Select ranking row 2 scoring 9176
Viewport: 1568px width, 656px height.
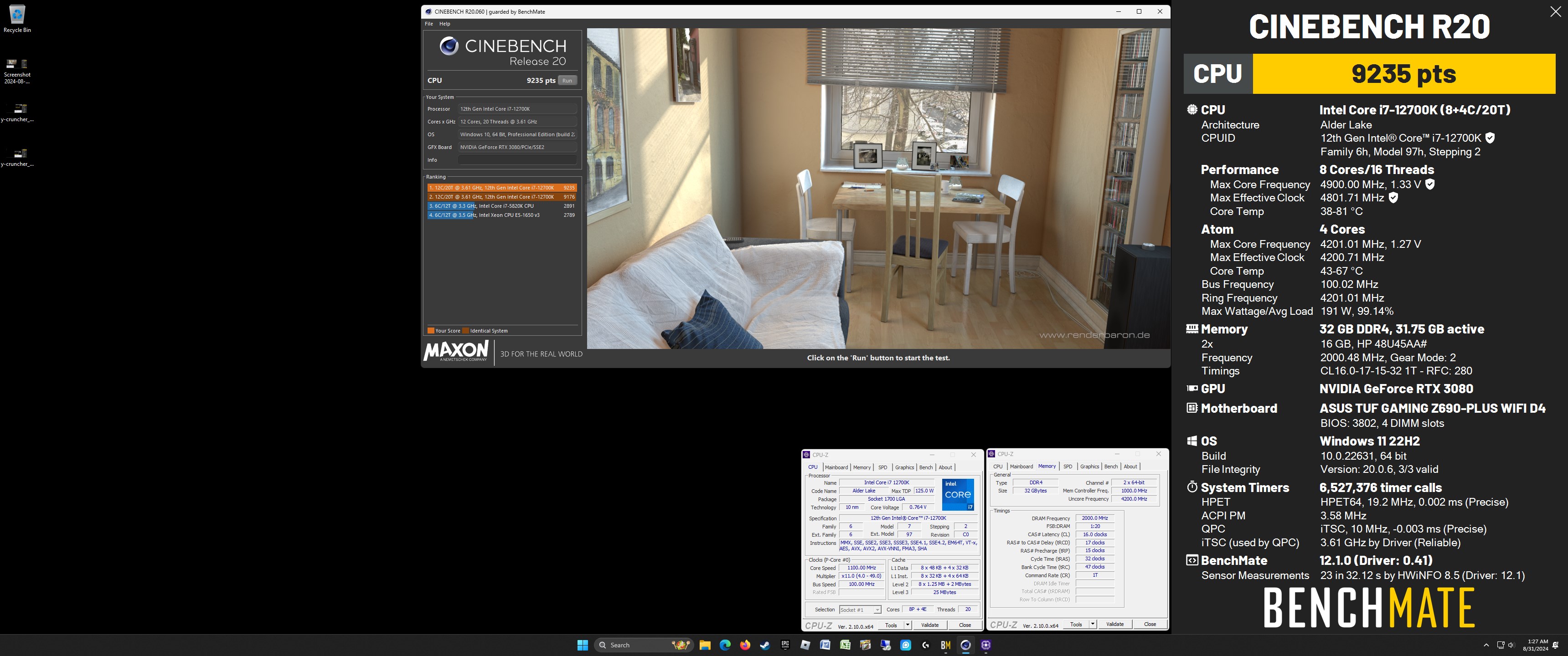pyautogui.click(x=501, y=197)
